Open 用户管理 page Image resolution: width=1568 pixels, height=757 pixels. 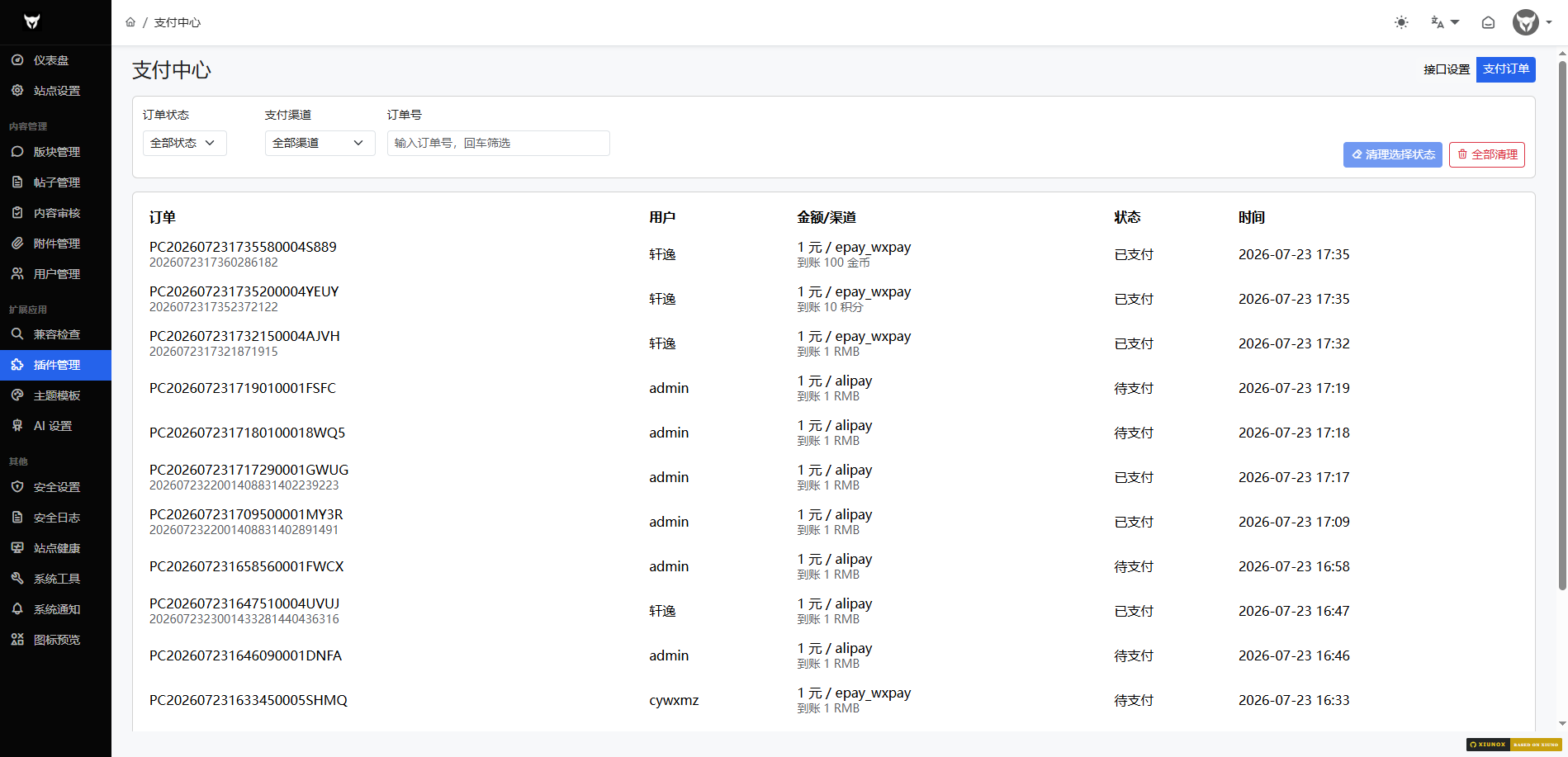click(x=55, y=274)
